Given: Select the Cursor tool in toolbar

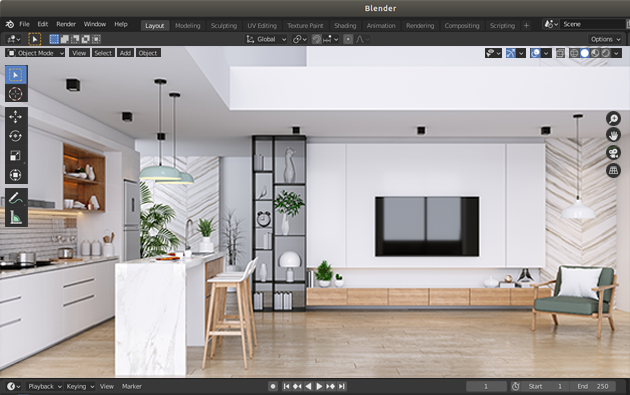Looking at the screenshot, I should coord(16,94).
